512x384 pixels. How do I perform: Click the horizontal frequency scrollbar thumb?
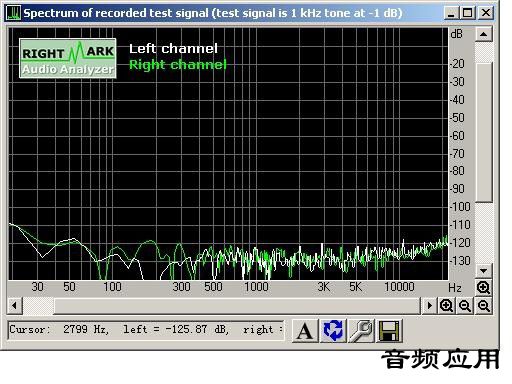(x=237, y=305)
